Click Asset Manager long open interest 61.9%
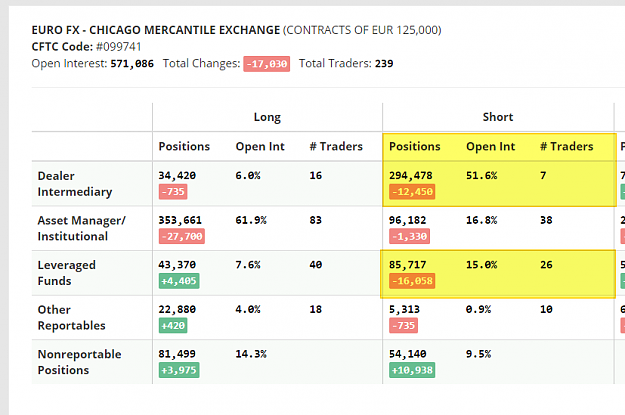The image size is (625, 415). (251, 220)
